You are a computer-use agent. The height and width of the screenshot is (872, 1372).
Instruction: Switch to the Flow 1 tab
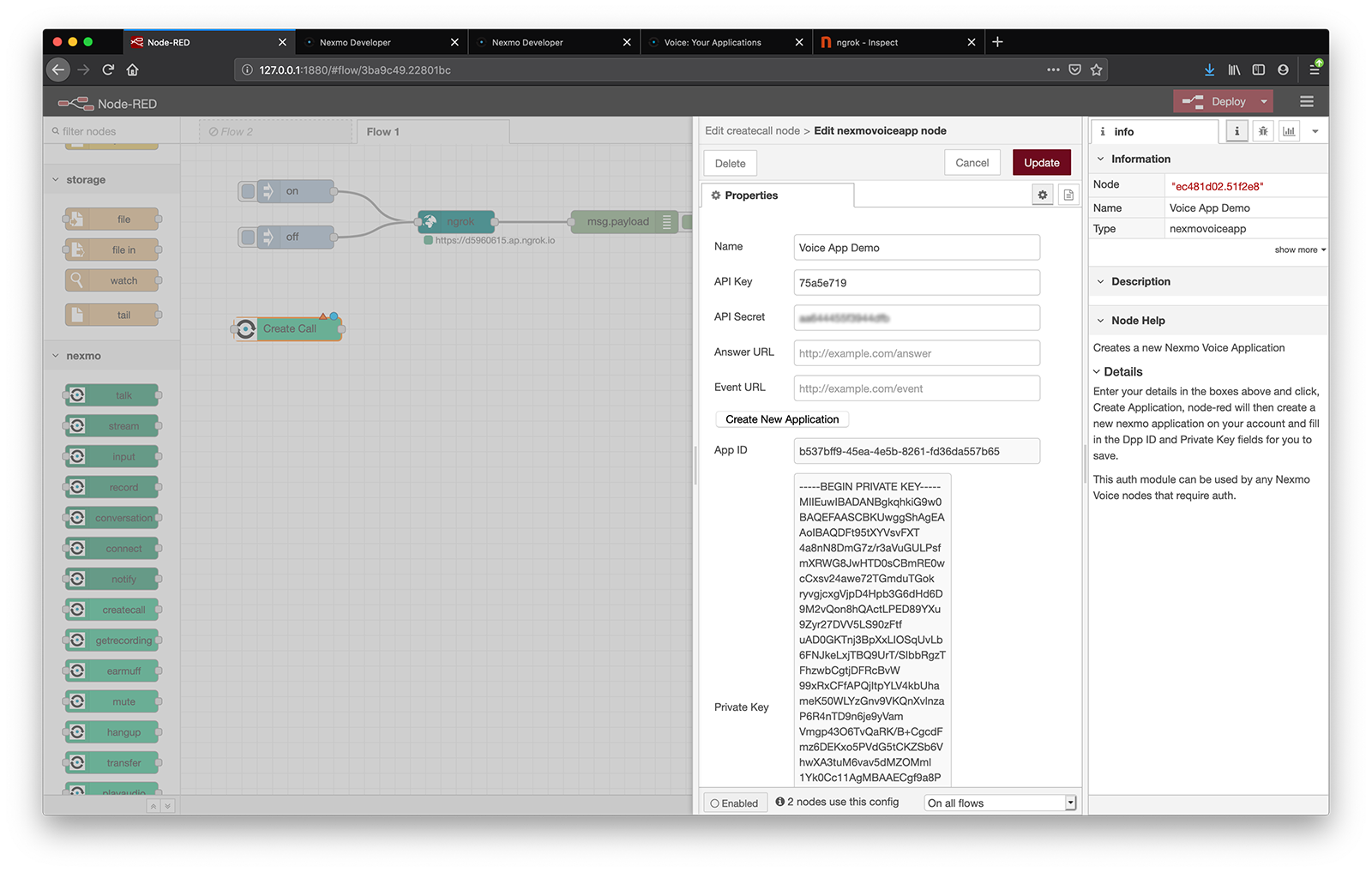[x=431, y=131]
